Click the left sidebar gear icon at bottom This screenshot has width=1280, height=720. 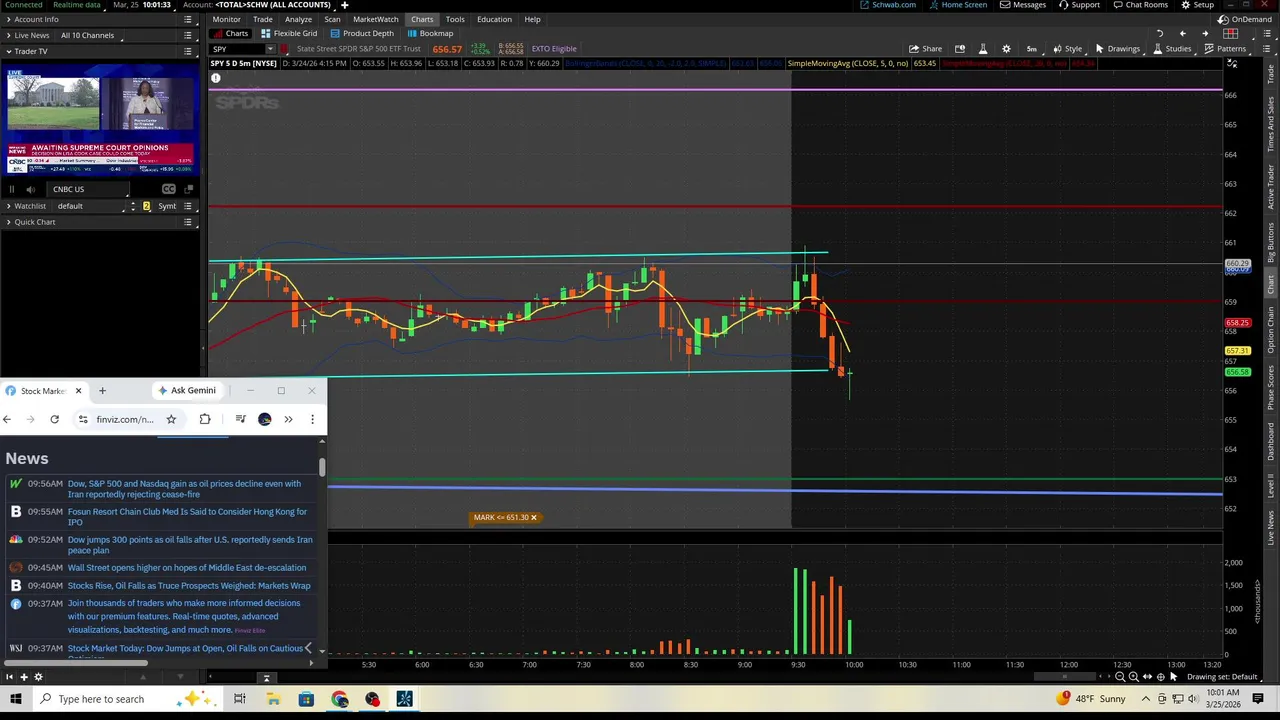pos(38,677)
